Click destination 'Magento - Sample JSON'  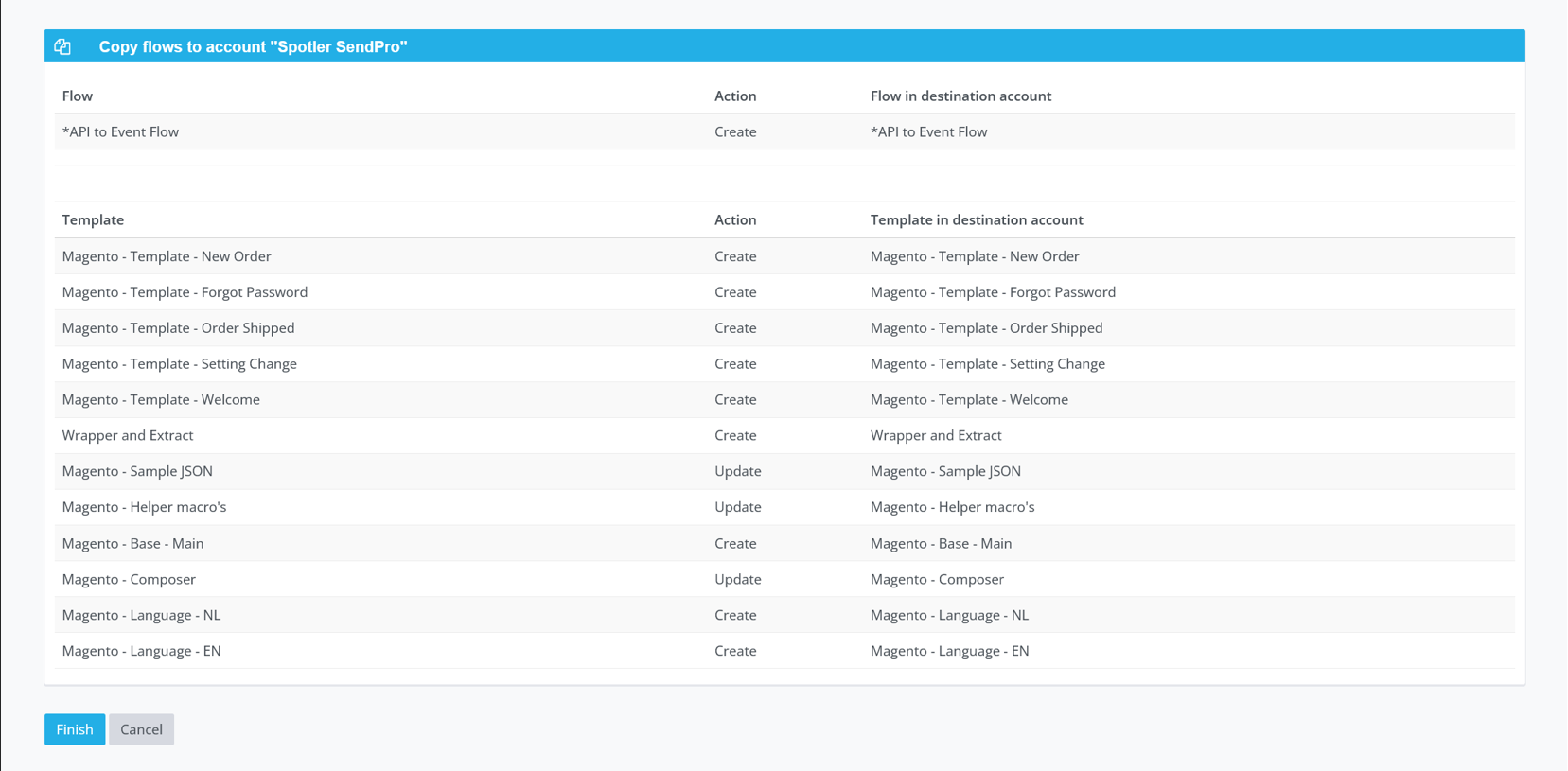(x=945, y=471)
